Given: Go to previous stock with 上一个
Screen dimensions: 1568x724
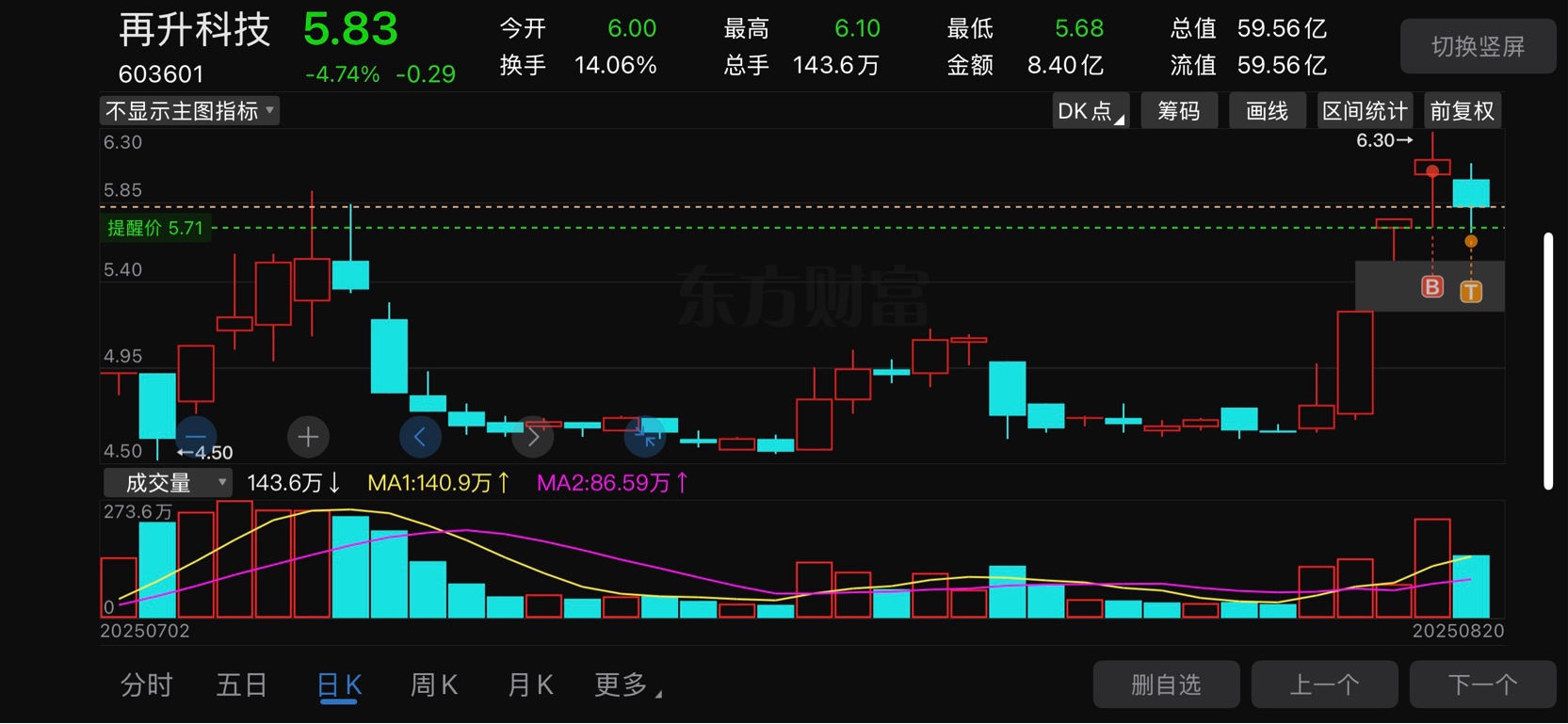Looking at the screenshot, I should click(x=1324, y=684).
